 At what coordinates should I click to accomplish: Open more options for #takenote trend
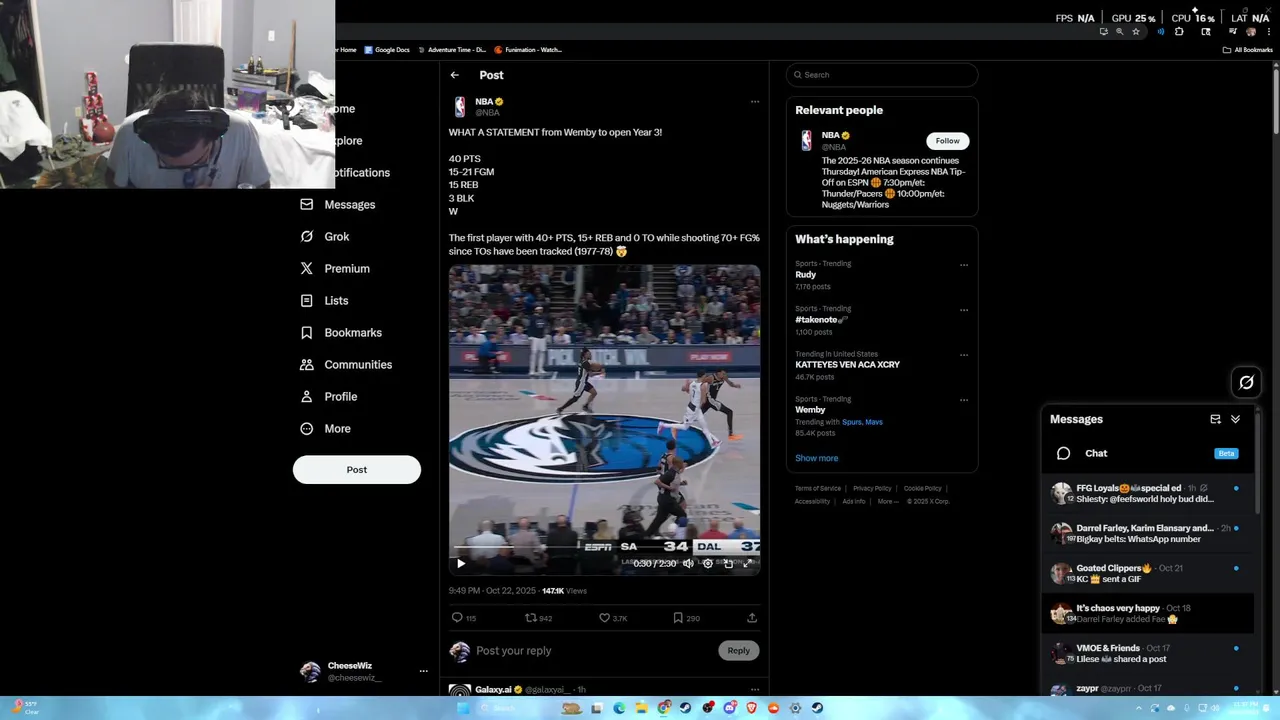click(x=964, y=310)
